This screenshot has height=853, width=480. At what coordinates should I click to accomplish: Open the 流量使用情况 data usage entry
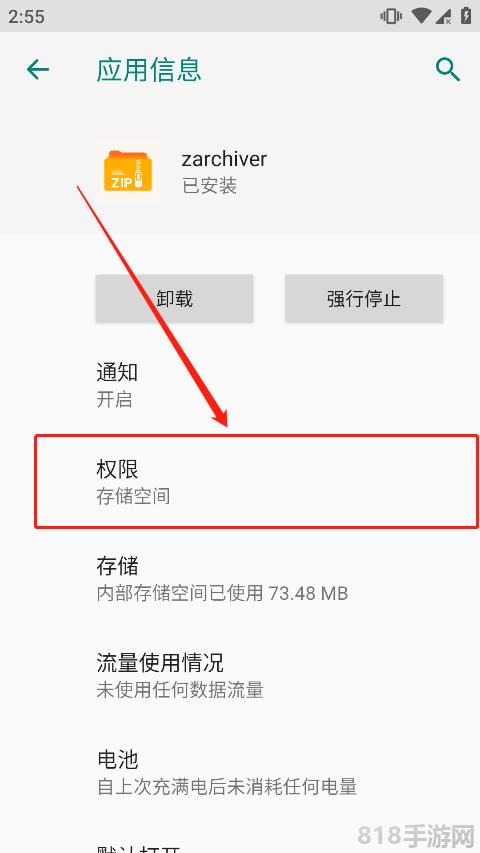tap(240, 675)
